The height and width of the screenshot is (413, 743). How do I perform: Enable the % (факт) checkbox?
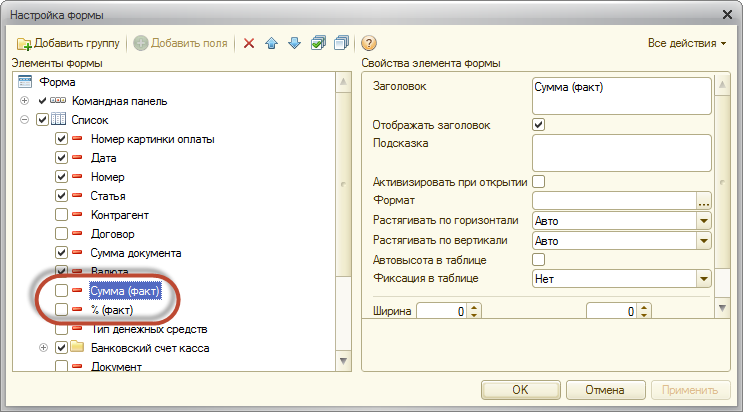pos(61,309)
